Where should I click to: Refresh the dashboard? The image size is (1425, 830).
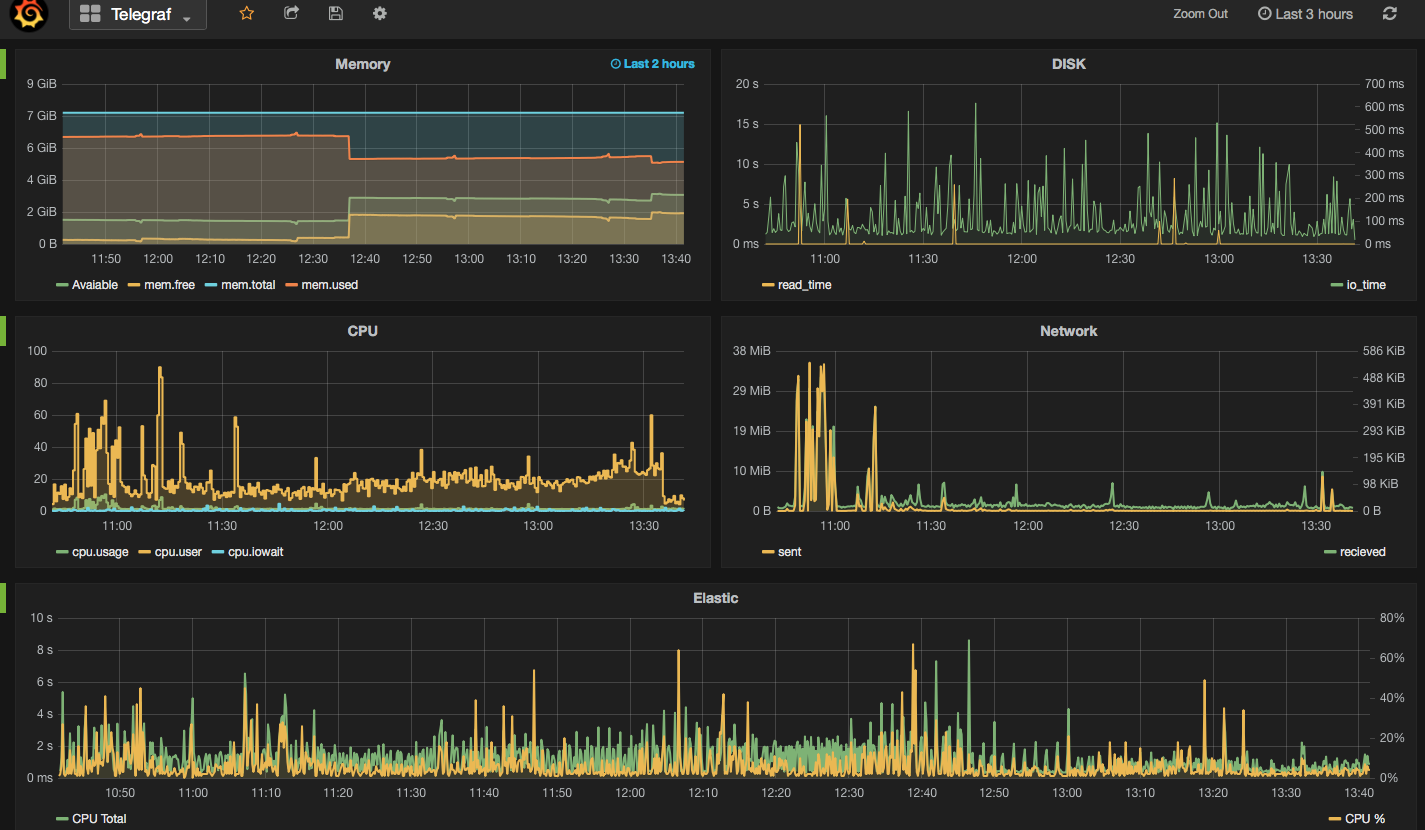click(x=1390, y=14)
